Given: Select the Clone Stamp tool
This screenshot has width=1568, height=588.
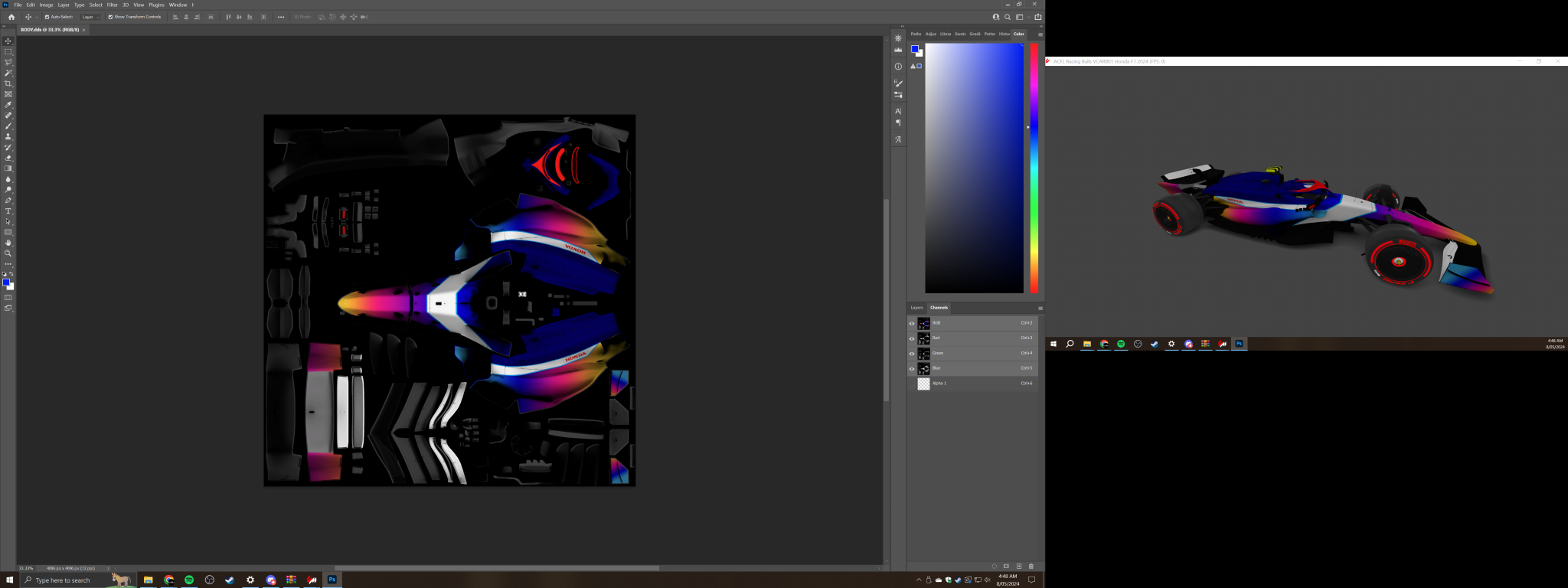Looking at the screenshot, I should click(x=8, y=136).
